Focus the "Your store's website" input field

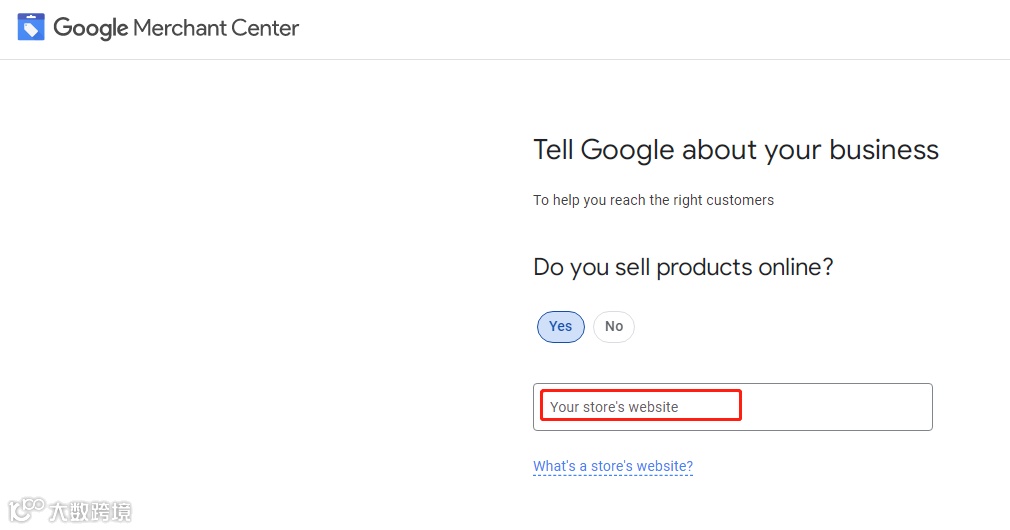[732, 407]
